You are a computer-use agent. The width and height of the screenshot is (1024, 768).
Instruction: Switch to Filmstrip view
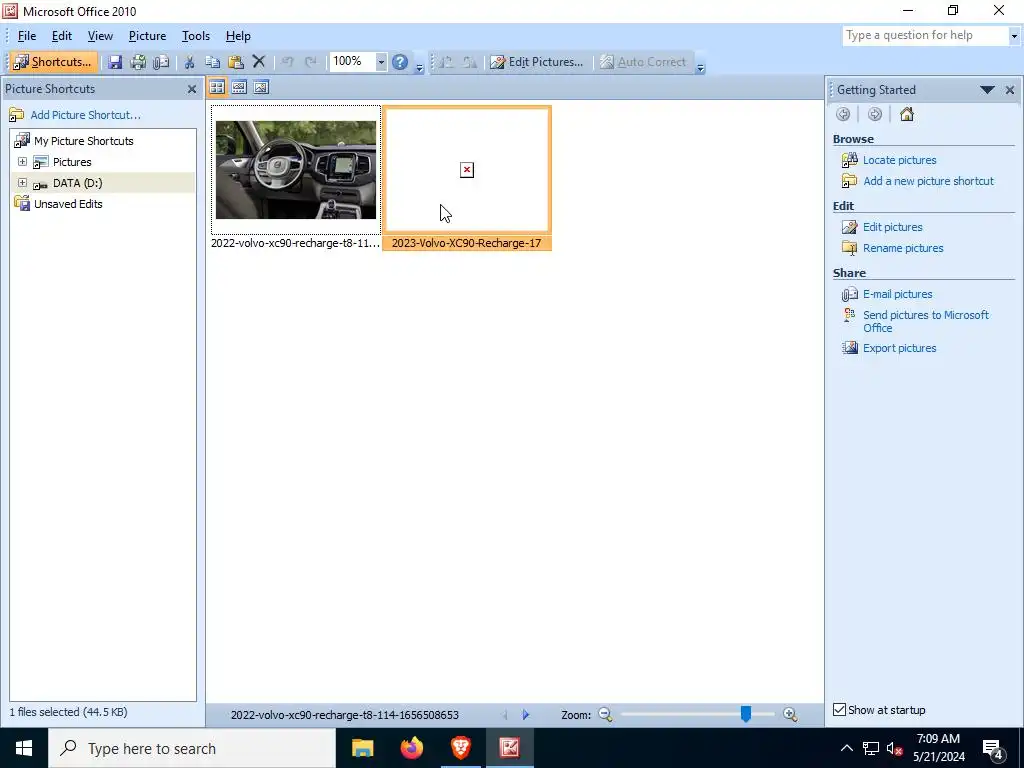[239, 87]
